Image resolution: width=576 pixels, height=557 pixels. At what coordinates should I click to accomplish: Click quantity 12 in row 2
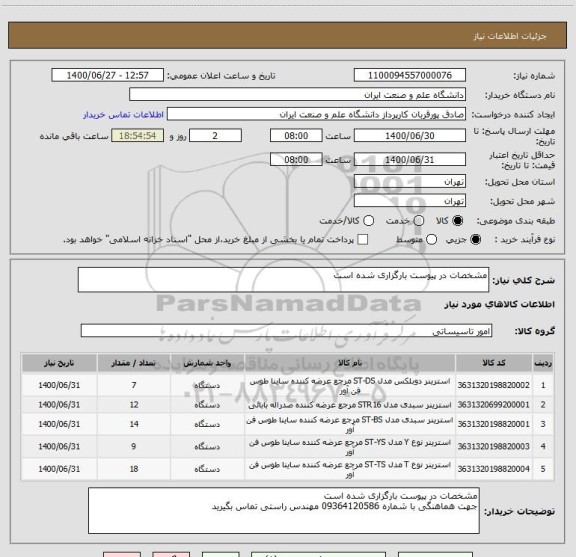pos(134,405)
